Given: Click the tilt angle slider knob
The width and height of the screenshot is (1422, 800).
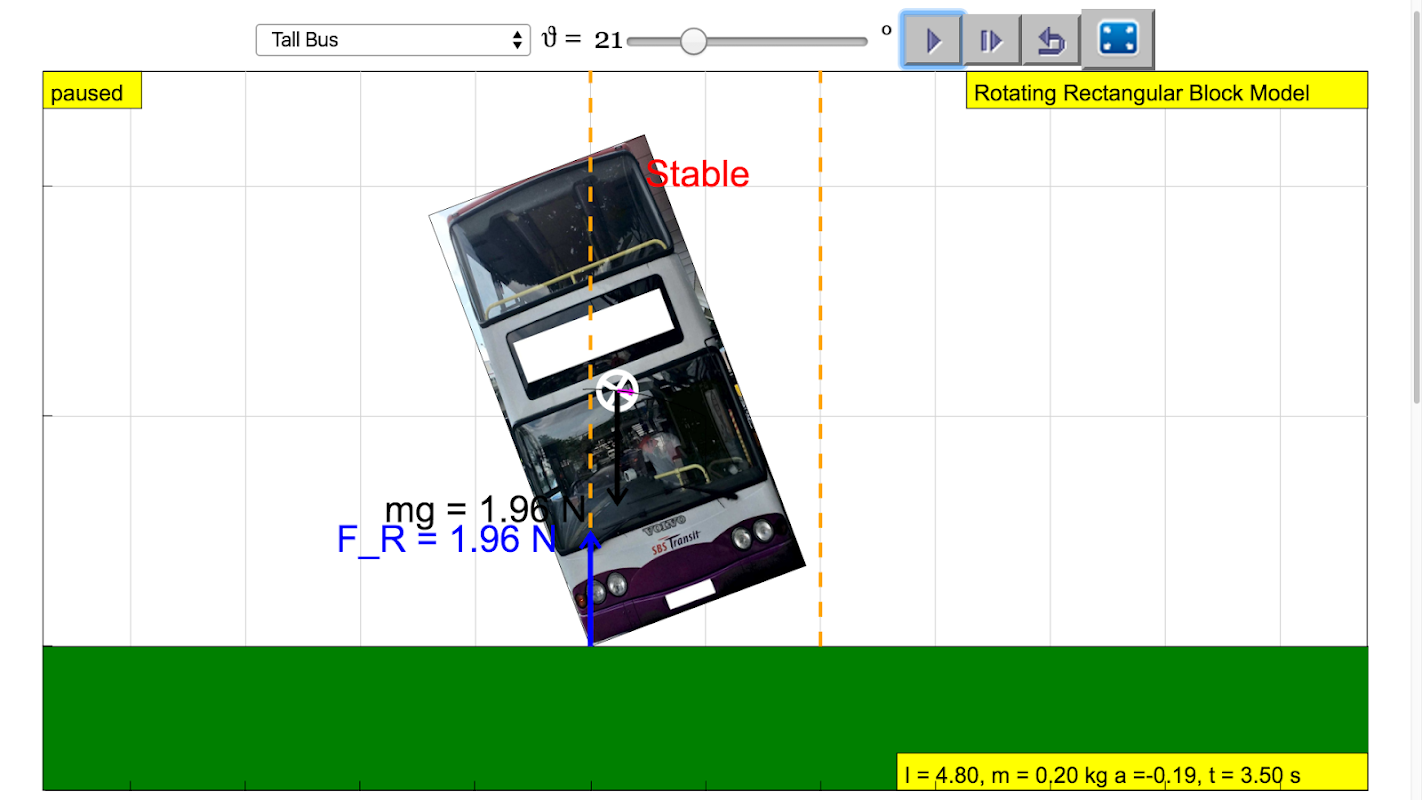Looking at the screenshot, I should click(693, 41).
